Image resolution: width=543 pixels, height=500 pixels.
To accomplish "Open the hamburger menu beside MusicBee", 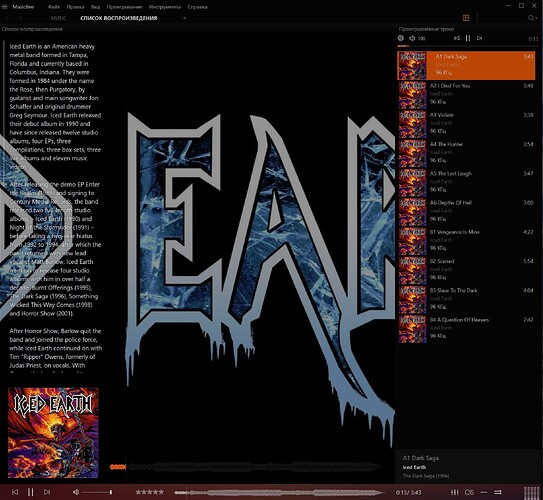I will 5,7.
